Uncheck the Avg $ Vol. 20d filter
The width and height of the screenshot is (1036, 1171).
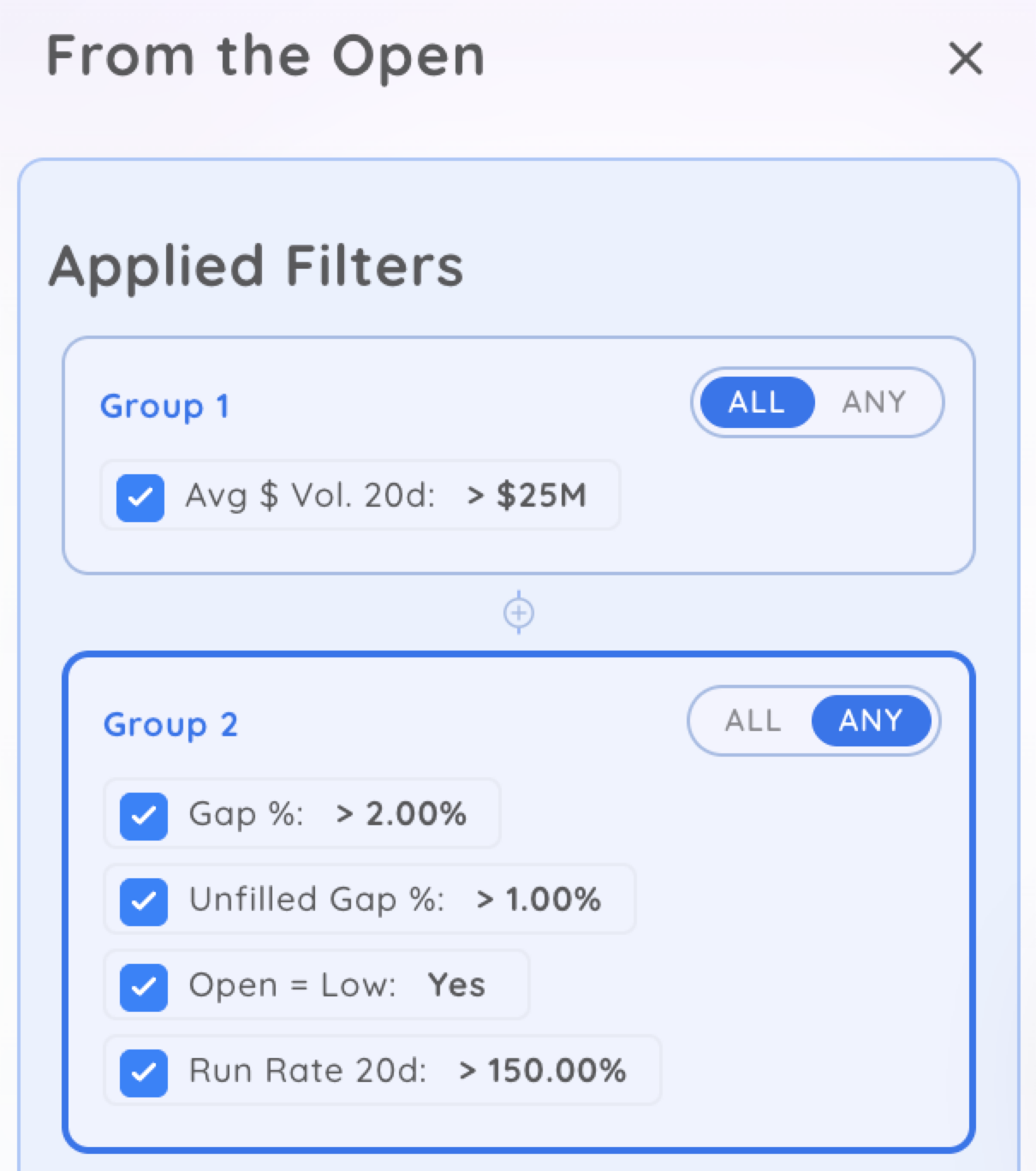pos(140,497)
